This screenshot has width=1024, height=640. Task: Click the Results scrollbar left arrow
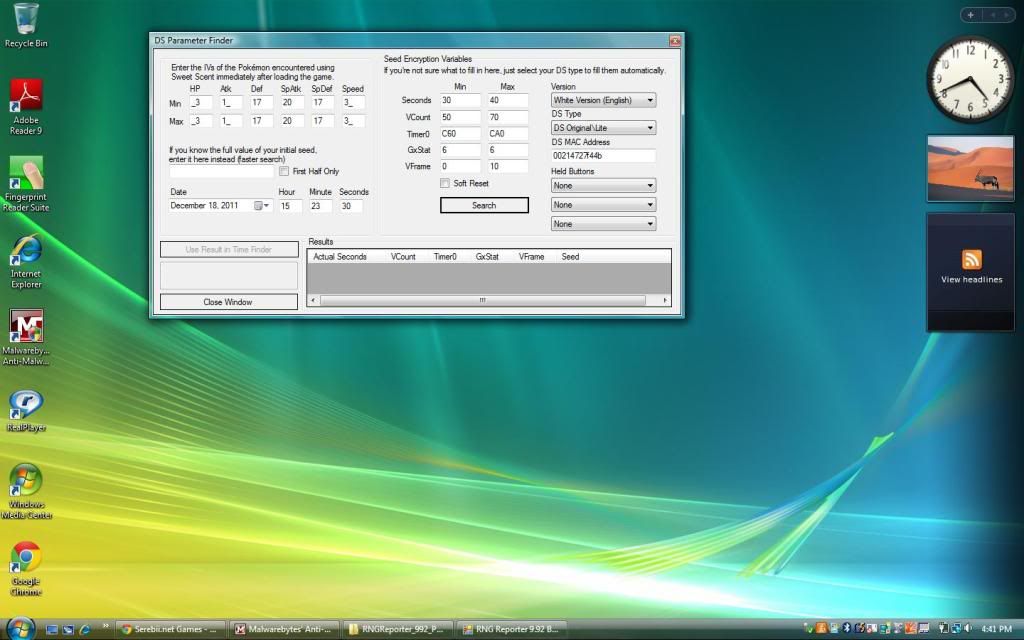(313, 300)
